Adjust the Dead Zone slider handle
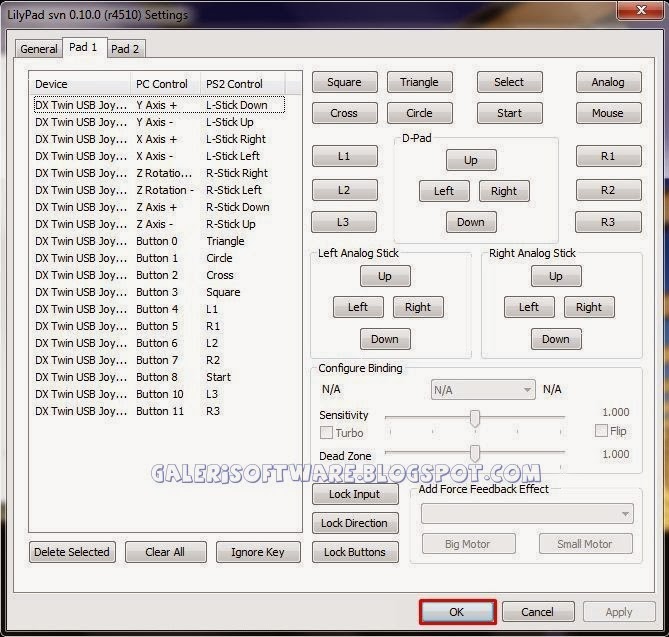Screen dimensions: 669x637 474,452
